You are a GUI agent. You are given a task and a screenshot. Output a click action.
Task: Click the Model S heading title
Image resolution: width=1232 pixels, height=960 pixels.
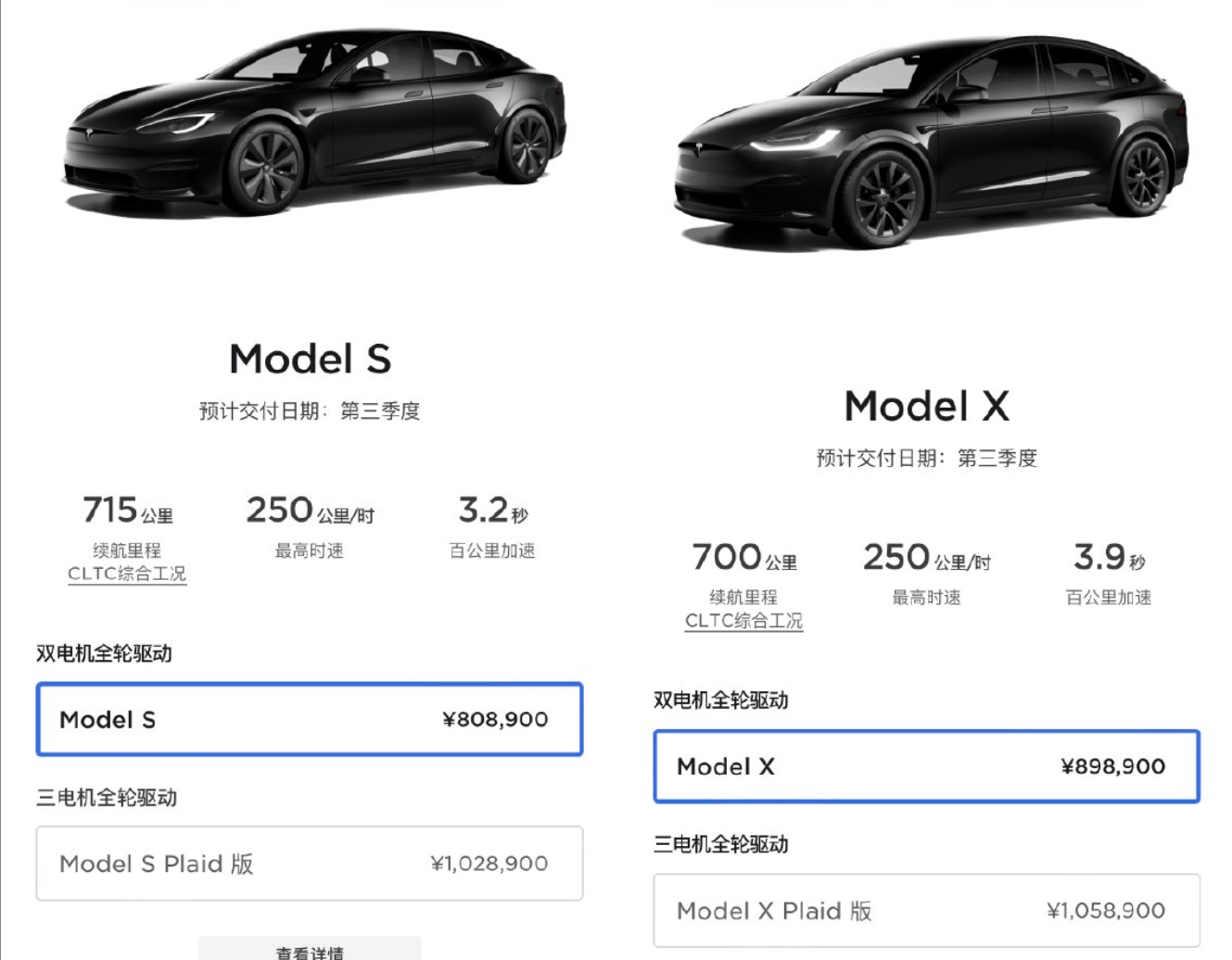310,359
